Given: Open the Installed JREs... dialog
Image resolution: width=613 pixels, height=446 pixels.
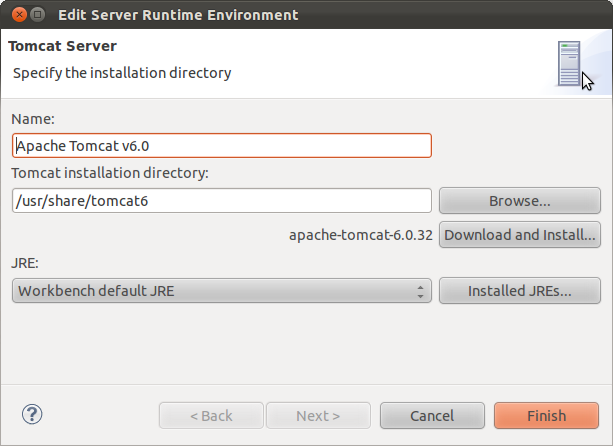Looking at the screenshot, I should (x=520, y=291).
